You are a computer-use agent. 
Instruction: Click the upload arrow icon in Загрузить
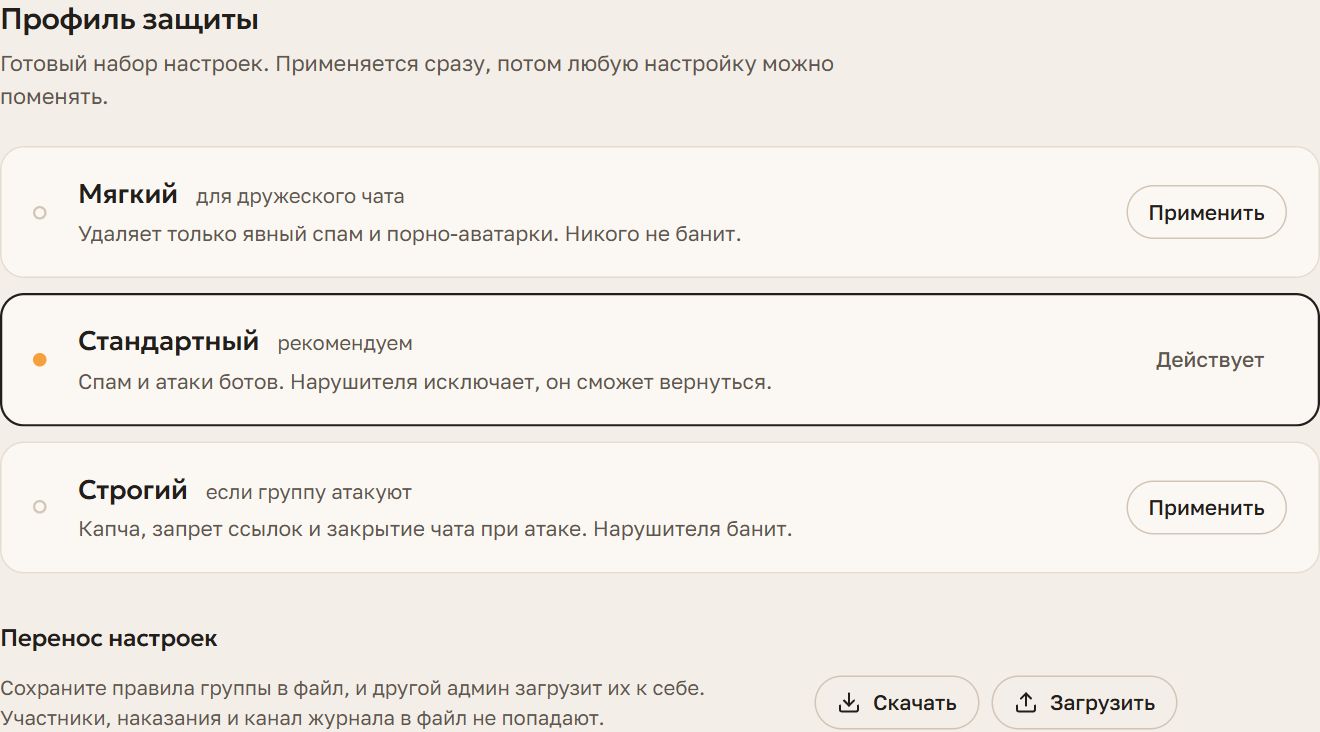(x=1026, y=703)
